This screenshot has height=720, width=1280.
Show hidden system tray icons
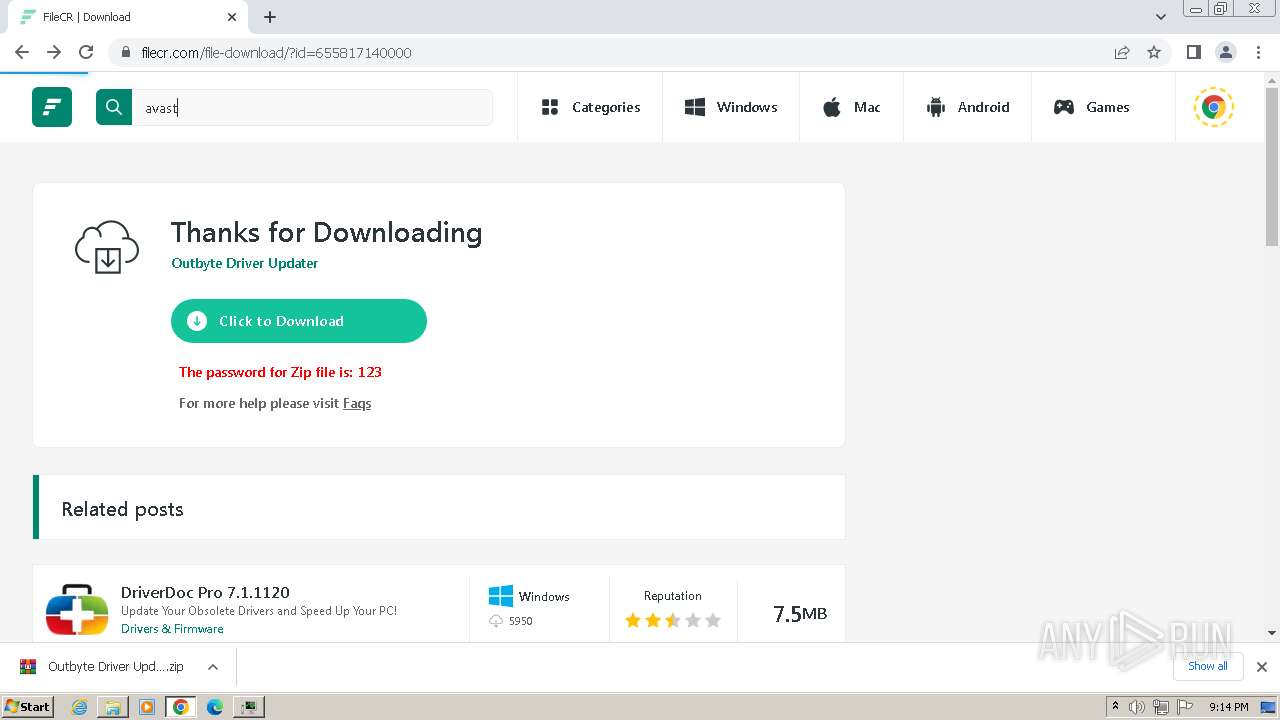click(1115, 706)
